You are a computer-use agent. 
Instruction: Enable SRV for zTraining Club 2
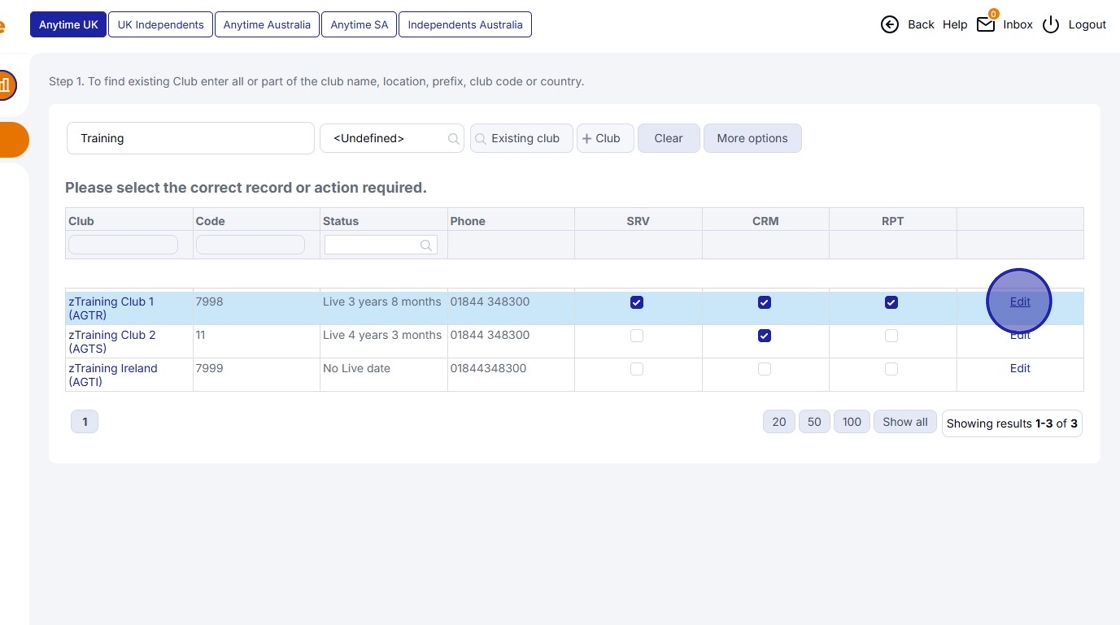tap(637, 335)
